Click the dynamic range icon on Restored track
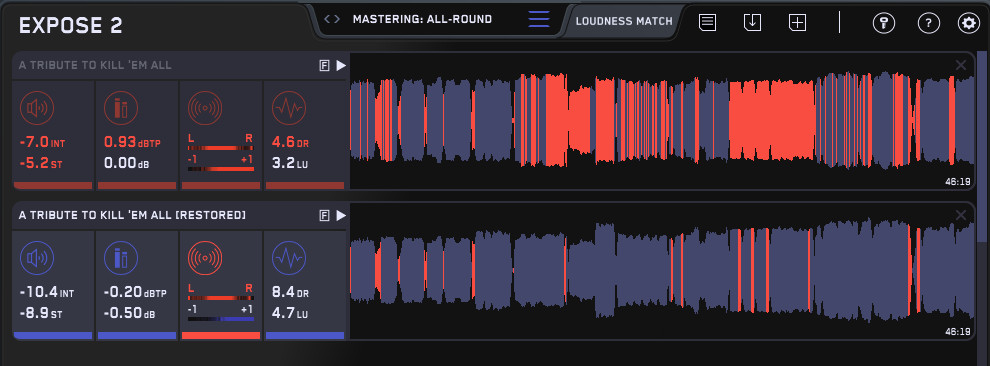 pyautogui.click(x=289, y=258)
